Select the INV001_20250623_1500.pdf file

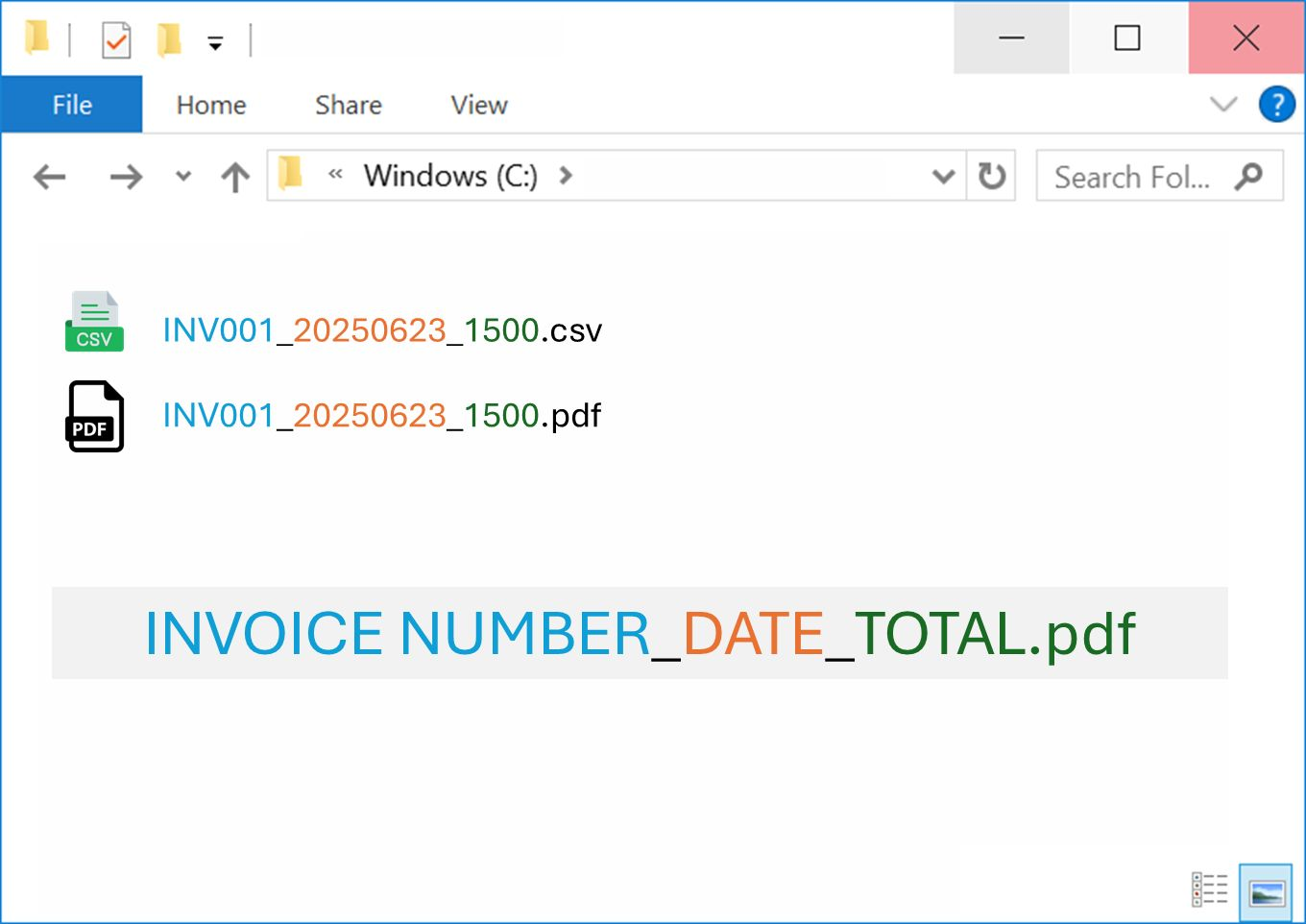coord(381,416)
